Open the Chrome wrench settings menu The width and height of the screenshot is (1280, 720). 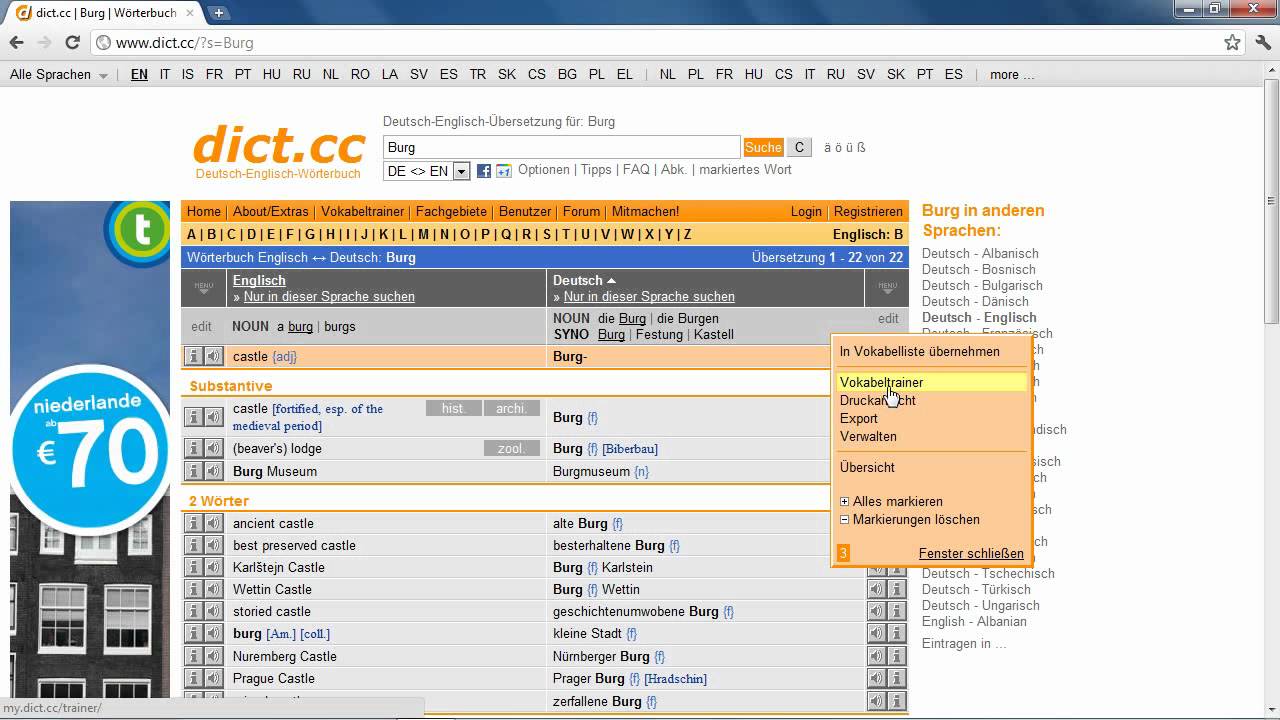[x=1262, y=43]
